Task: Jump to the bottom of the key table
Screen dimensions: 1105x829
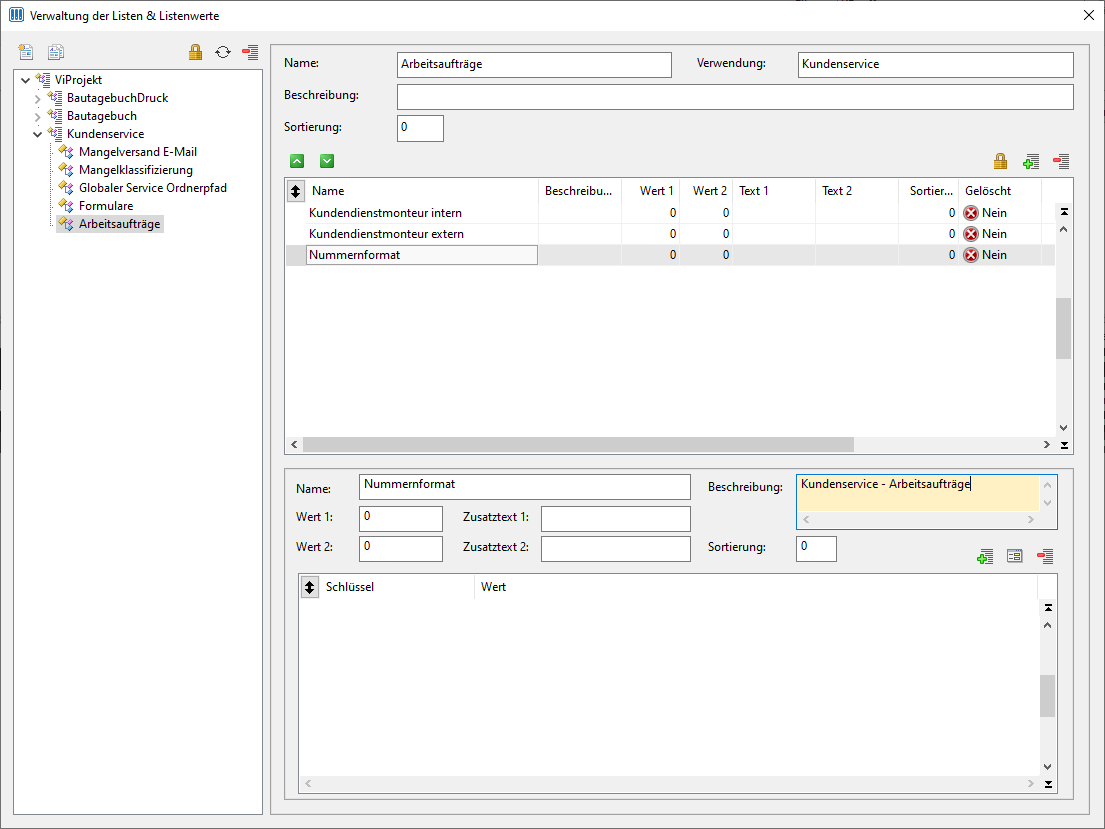Action: click(x=1048, y=784)
